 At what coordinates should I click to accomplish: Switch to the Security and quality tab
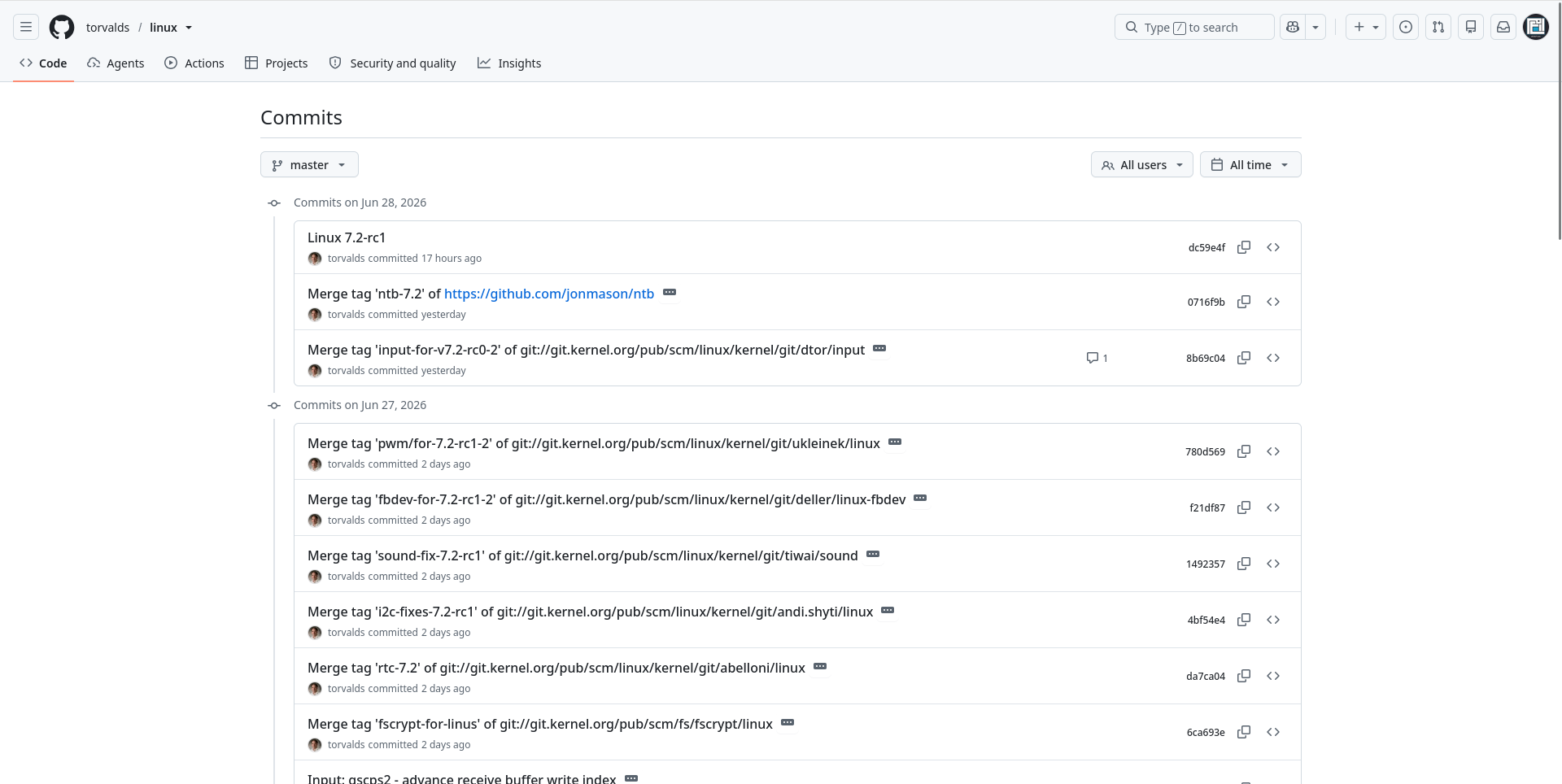(392, 63)
